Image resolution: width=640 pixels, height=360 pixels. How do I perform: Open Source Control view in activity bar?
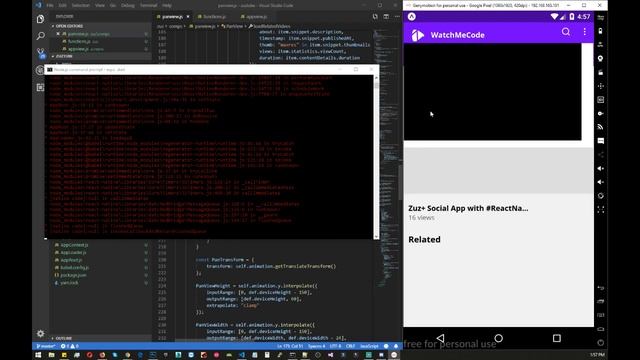pyautogui.click(x=40, y=52)
